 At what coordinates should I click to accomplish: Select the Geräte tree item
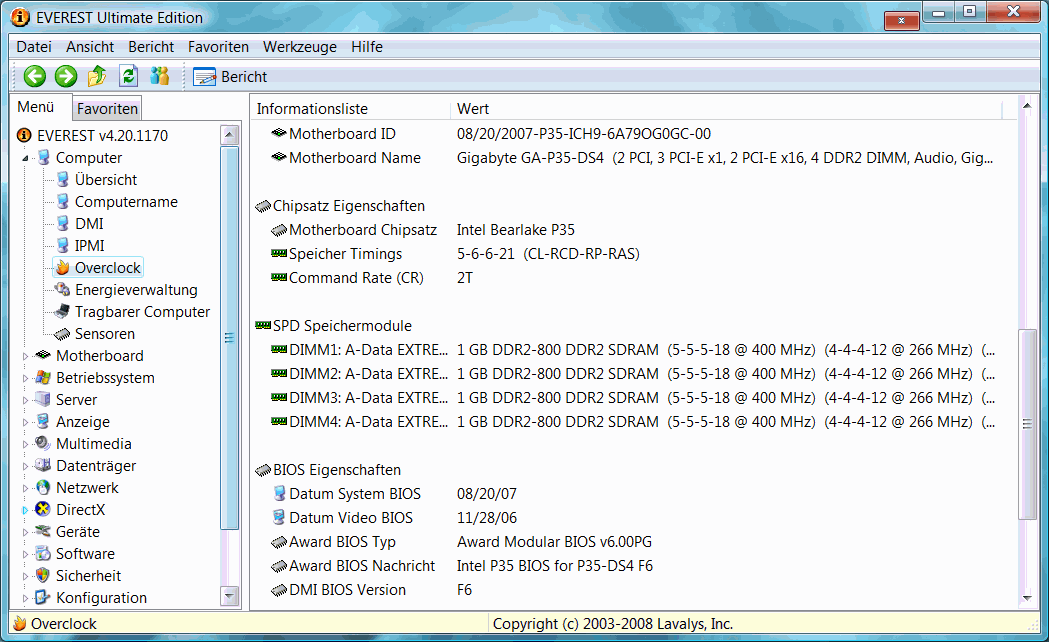coord(78,532)
